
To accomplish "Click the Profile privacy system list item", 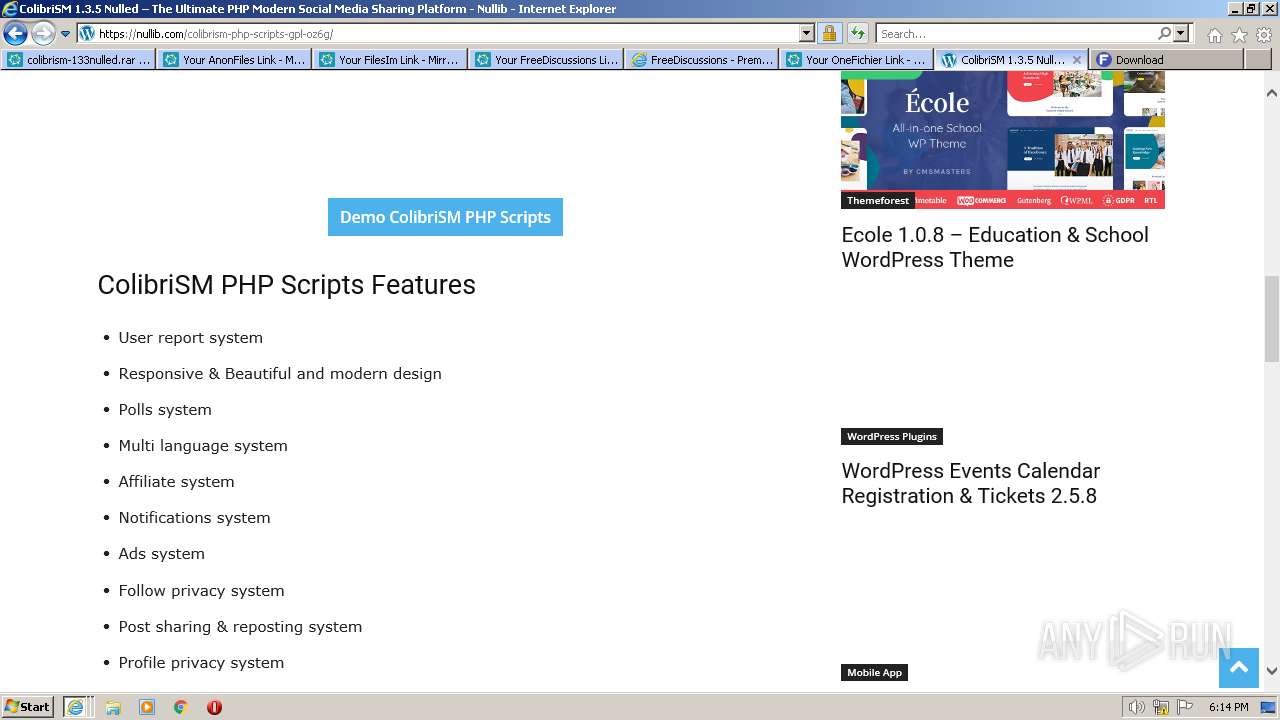I will click(201, 663).
